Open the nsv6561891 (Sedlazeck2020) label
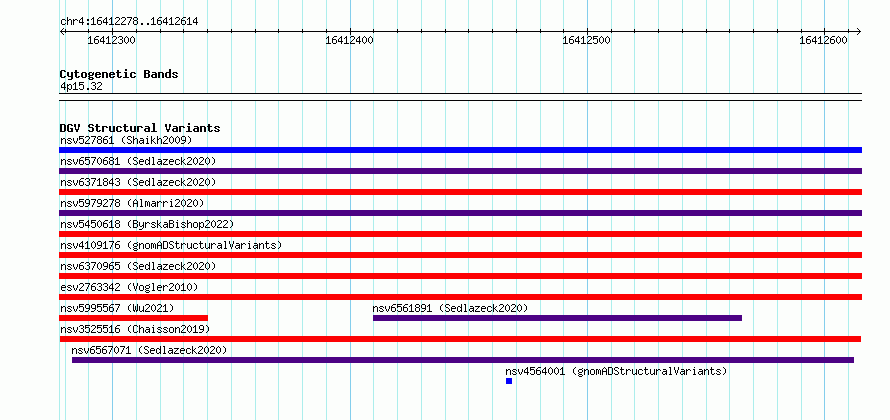Screen dimensions: 890x420 (x=450, y=308)
